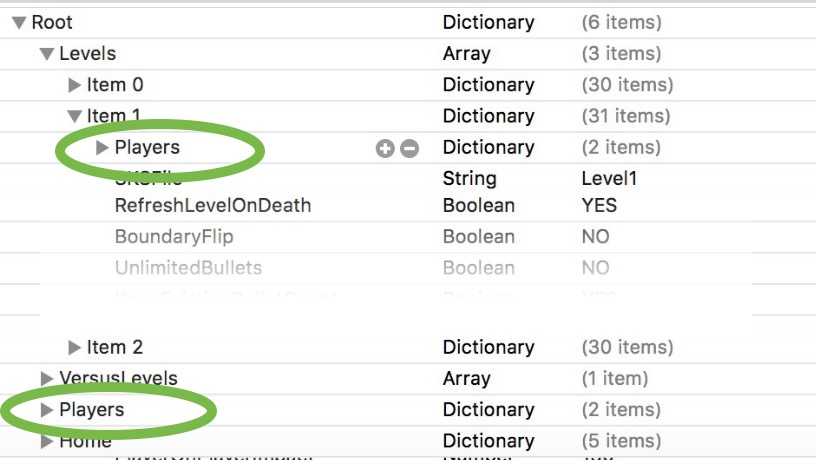Expand the VersusLevels array
The width and height of the screenshot is (816, 460).
click(x=46, y=378)
